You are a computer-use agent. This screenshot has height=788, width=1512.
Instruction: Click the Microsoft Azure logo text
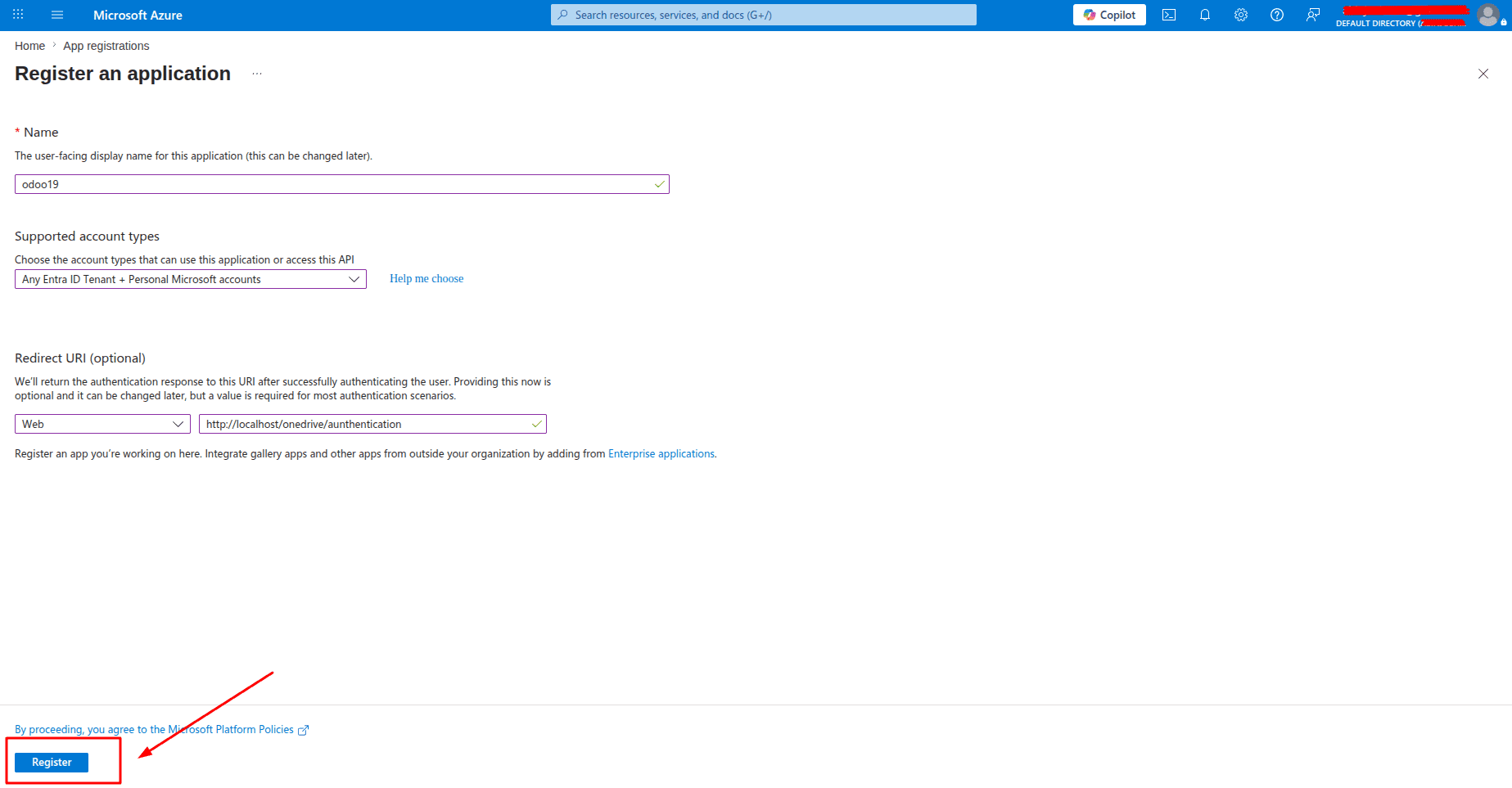(x=138, y=15)
